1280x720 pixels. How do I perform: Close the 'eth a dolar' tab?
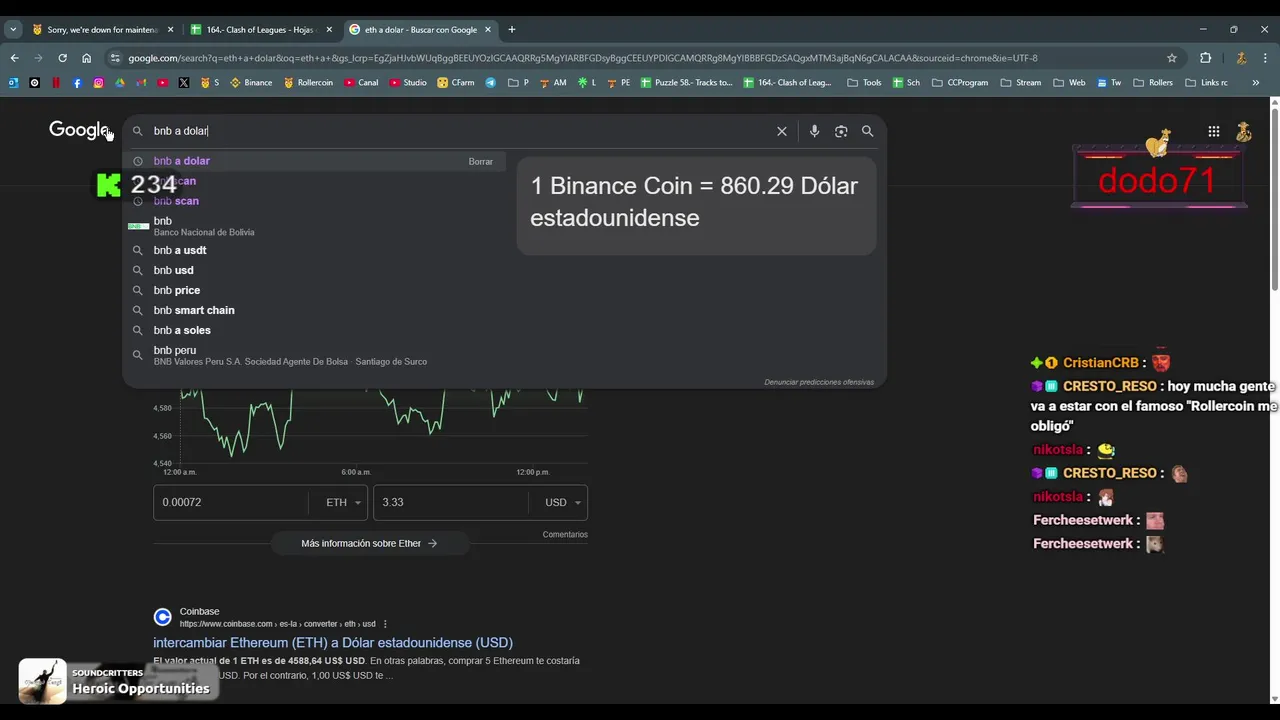tap(488, 29)
